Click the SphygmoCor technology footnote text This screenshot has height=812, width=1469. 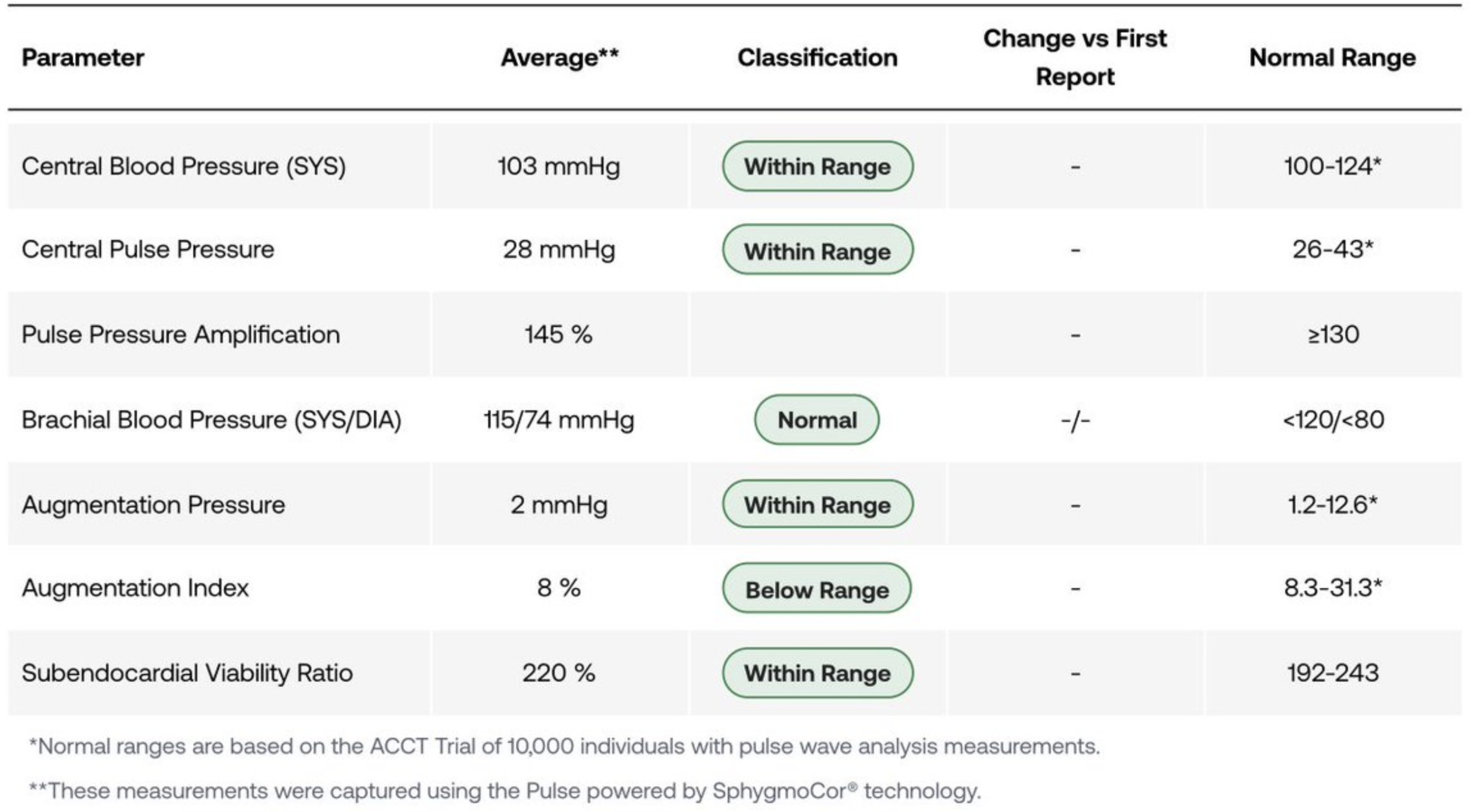coord(505,791)
